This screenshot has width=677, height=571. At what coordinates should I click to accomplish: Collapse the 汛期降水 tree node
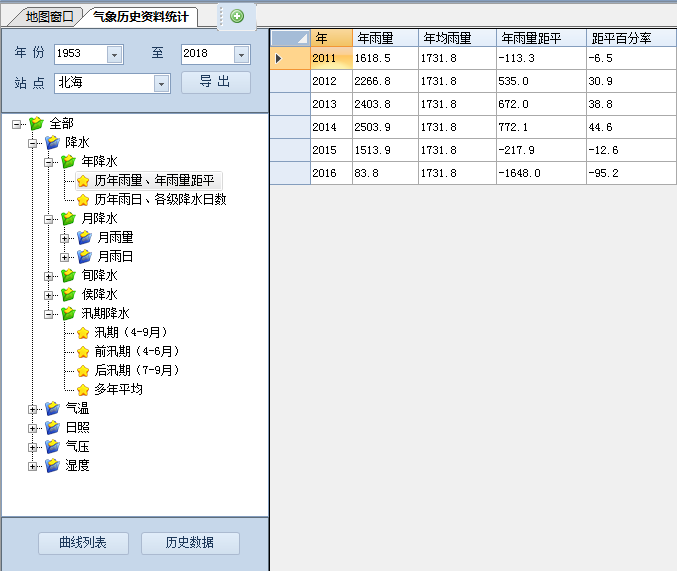coord(49,314)
